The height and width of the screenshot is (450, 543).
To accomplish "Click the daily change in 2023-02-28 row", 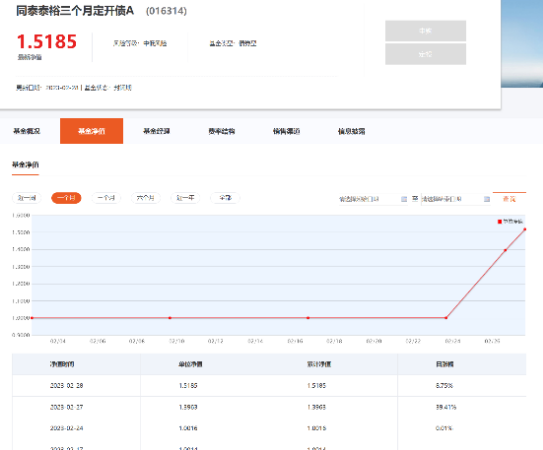I will pos(444,386).
